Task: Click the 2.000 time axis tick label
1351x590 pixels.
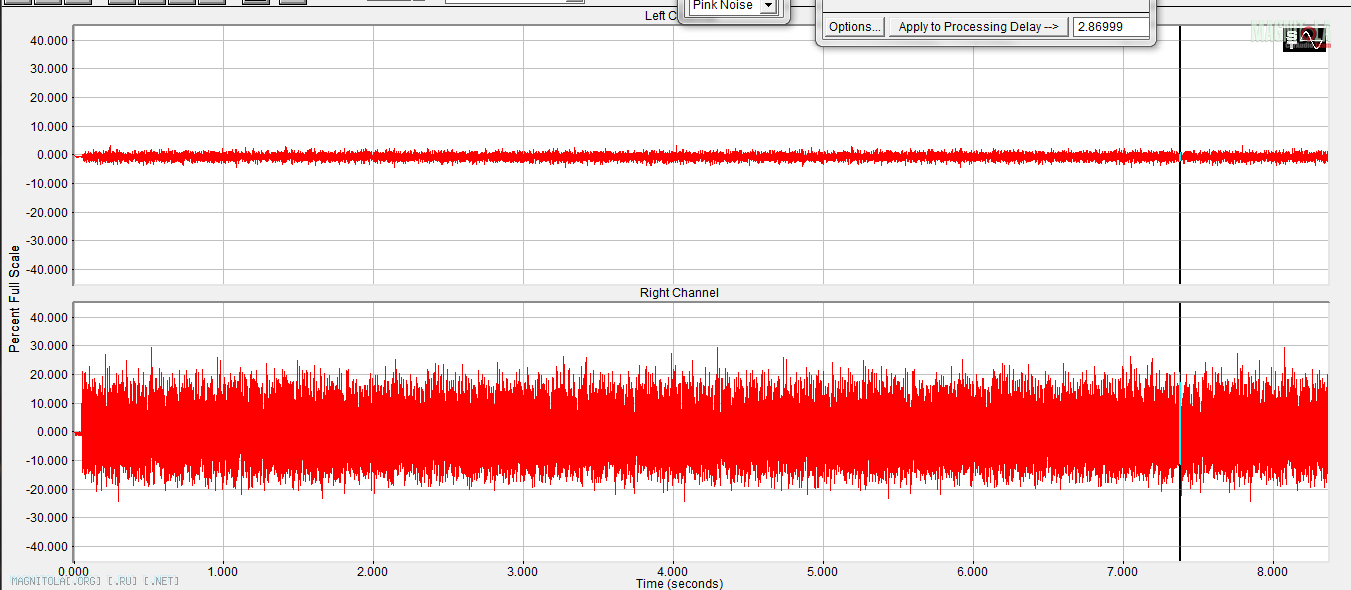Action: click(372, 572)
